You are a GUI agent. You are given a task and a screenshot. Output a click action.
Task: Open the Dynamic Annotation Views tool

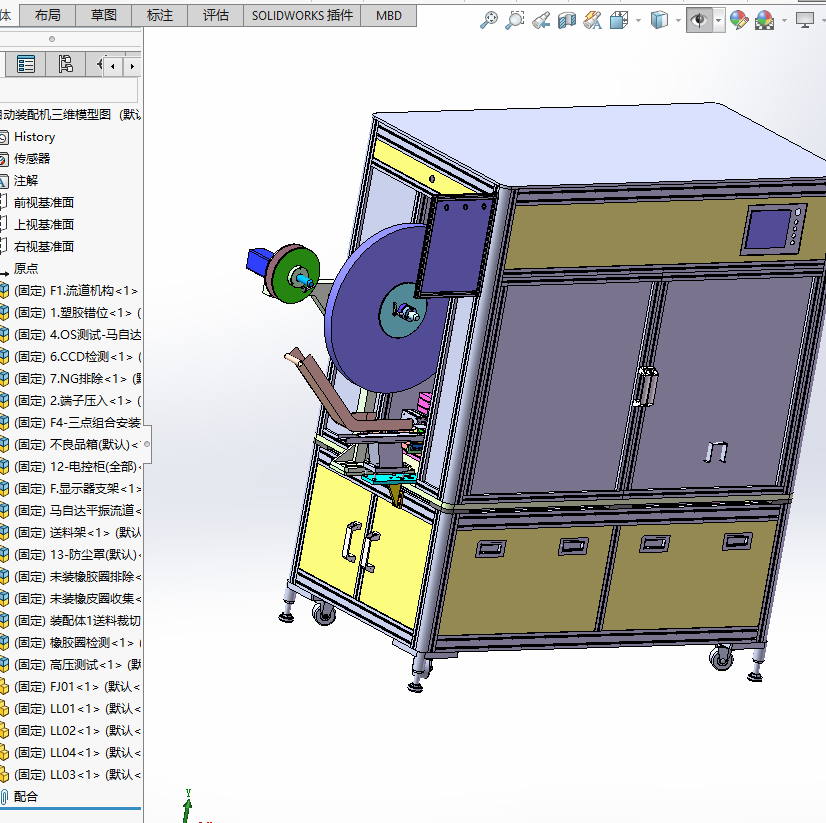[x=593, y=20]
